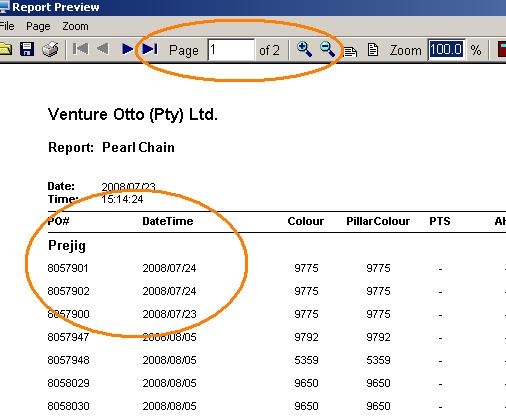Click the red icon right of zoom percent
506x416 pixels.
(502, 49)
